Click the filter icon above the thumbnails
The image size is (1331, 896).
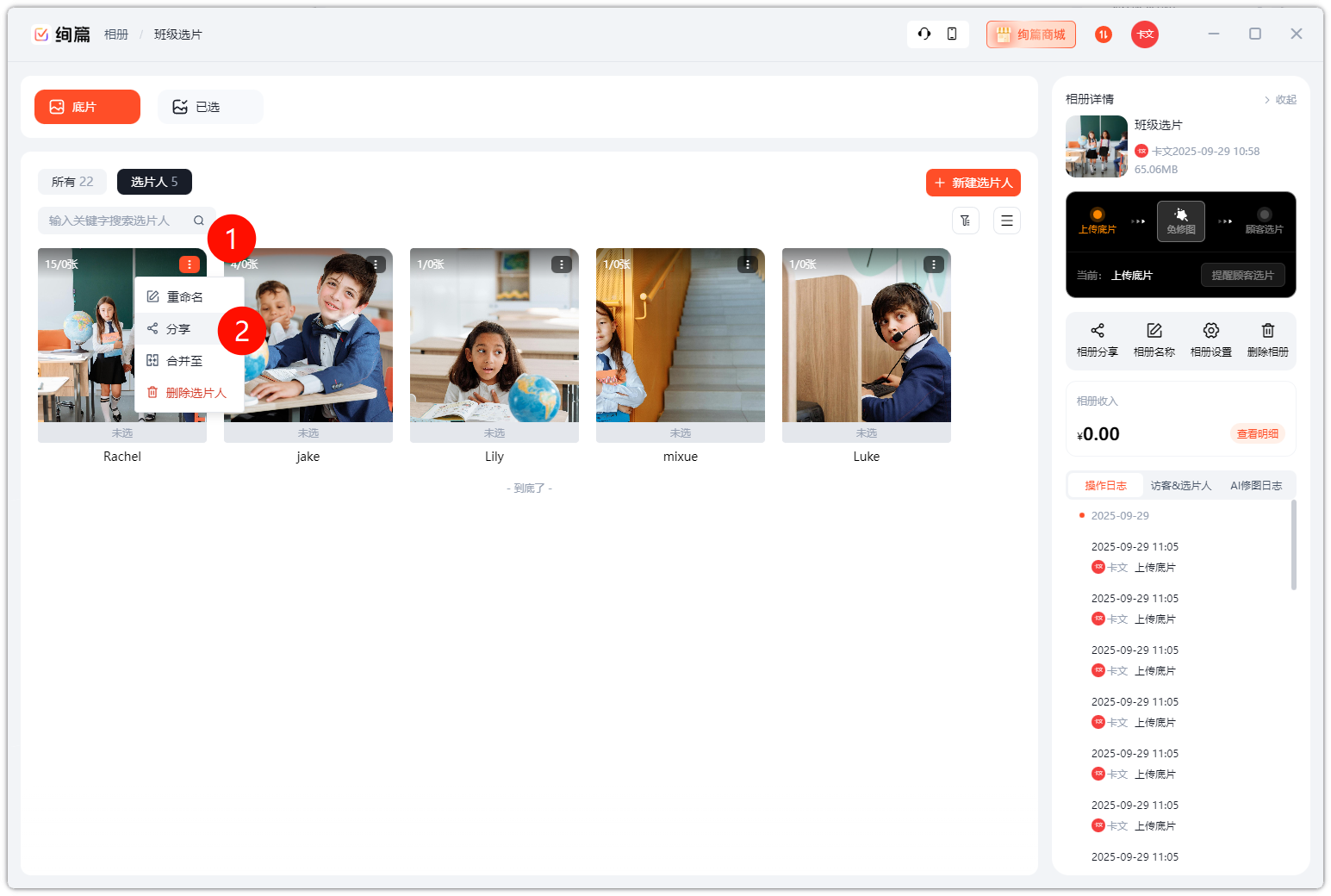966,221
